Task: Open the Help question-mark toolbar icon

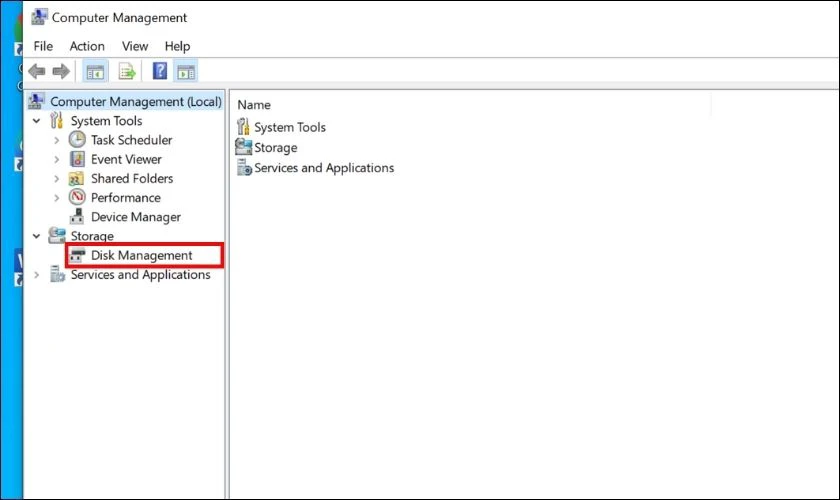Action: 160,71
